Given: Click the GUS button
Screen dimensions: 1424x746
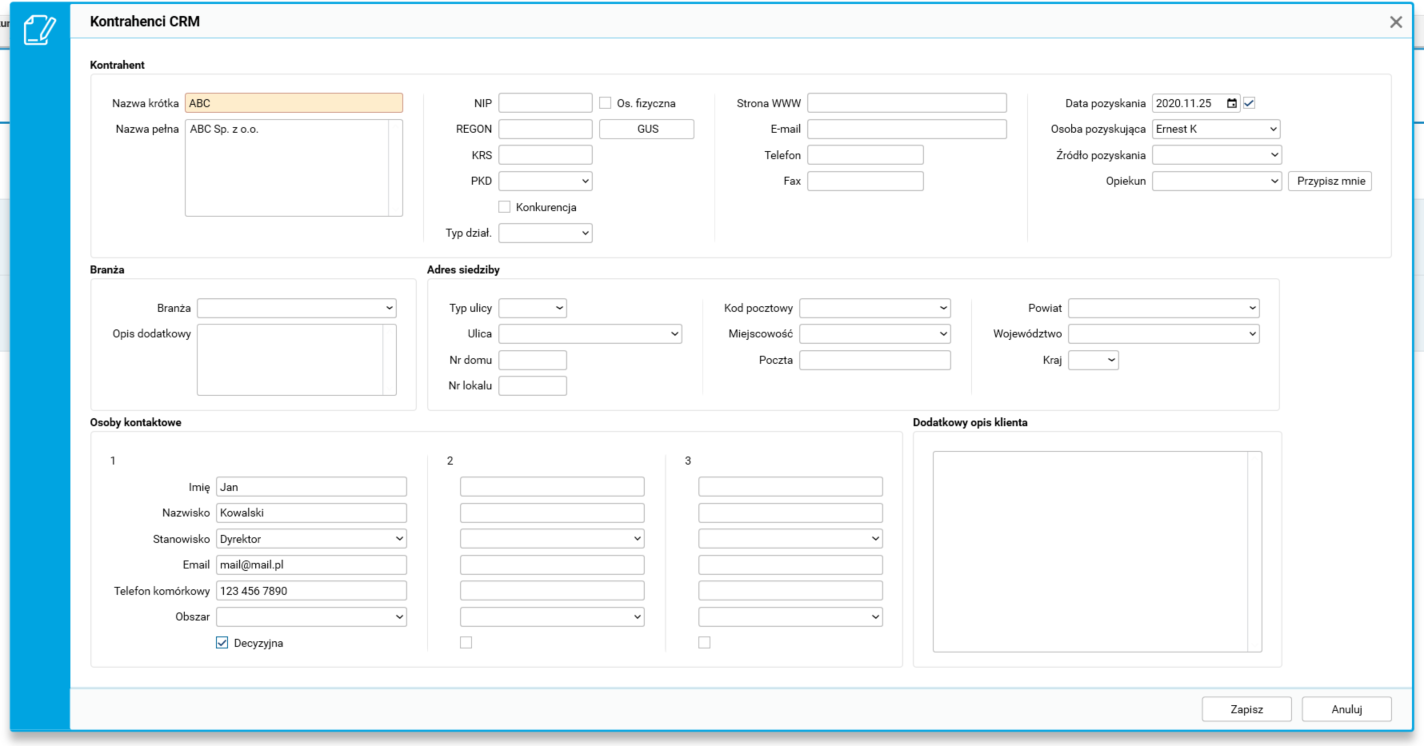Looking at the screenshot, I should click(647, 129).
